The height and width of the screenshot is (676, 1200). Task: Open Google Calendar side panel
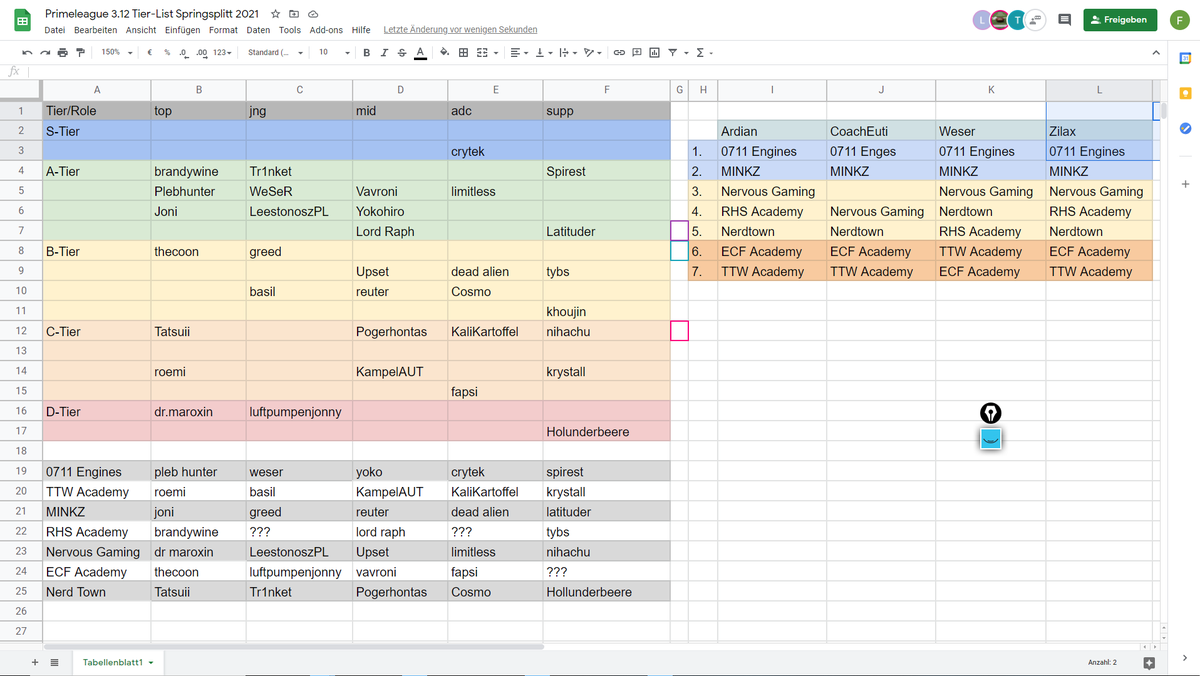pos(1185,59)
